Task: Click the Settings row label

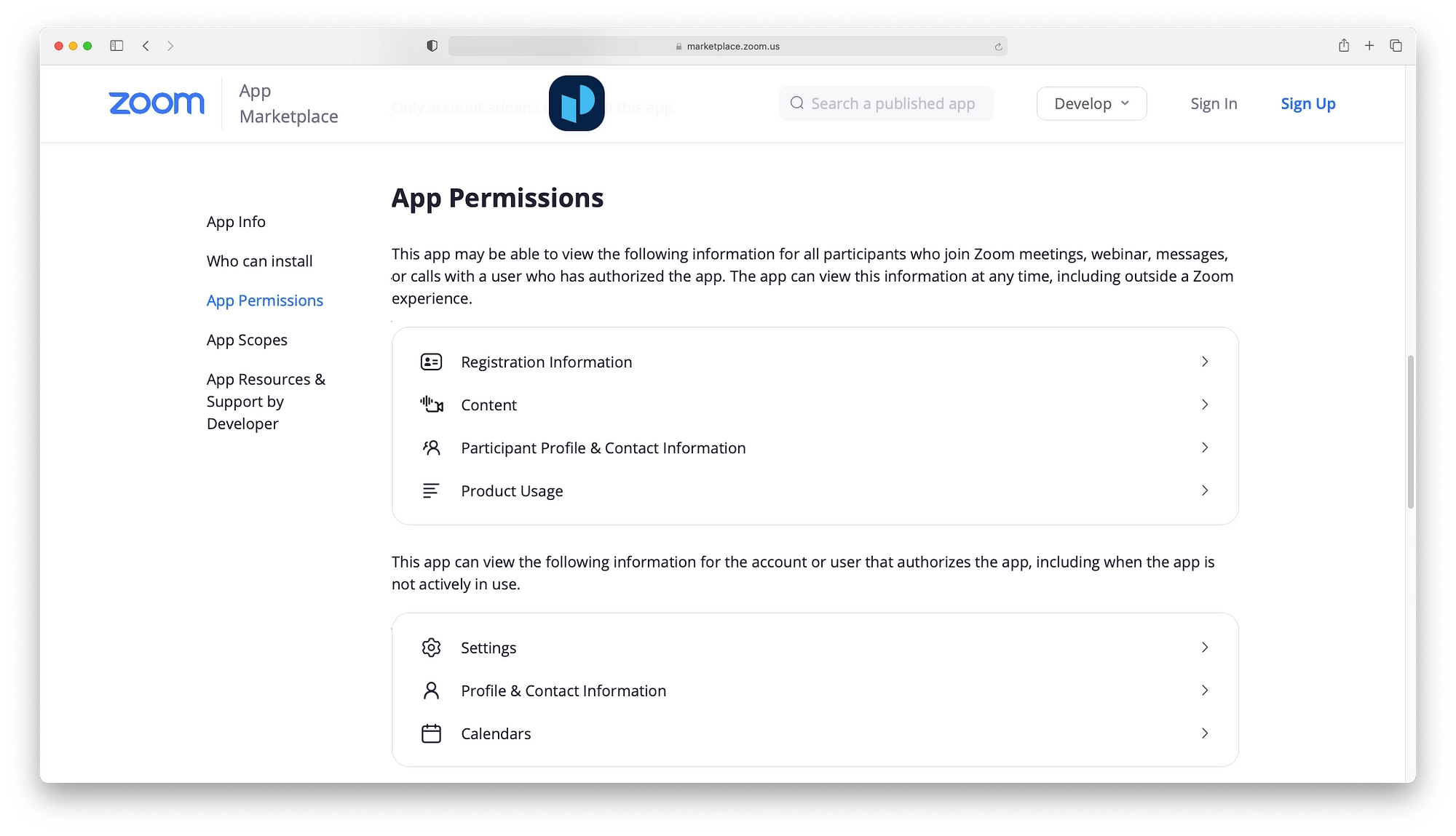Action: pyautogui.click(x=488, y=648)
